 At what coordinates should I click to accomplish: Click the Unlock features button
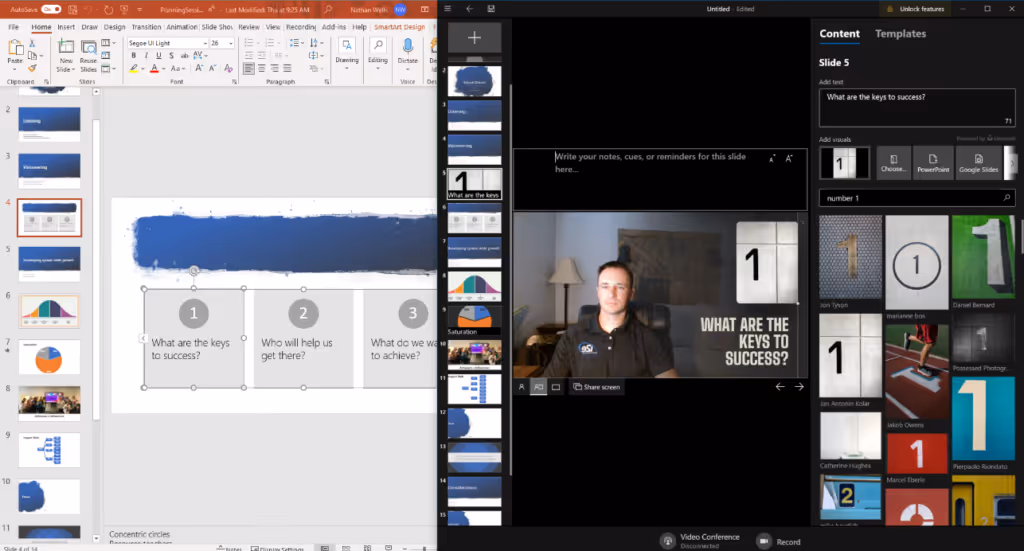[916, 9]
